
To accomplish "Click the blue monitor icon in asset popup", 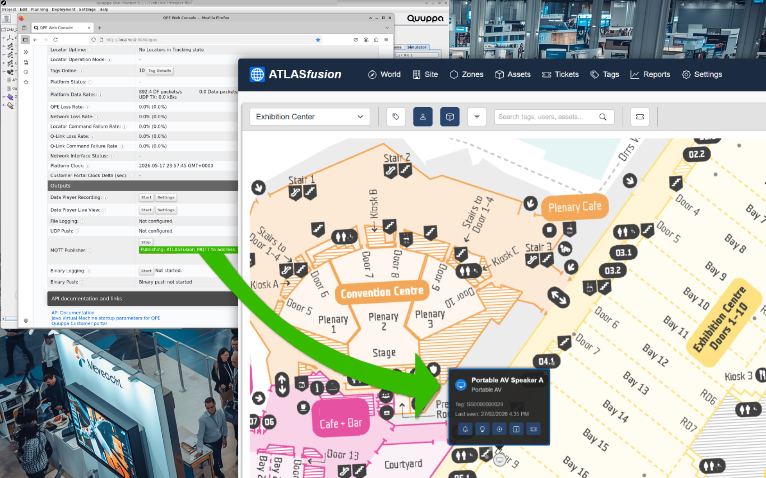I will 461,385.
